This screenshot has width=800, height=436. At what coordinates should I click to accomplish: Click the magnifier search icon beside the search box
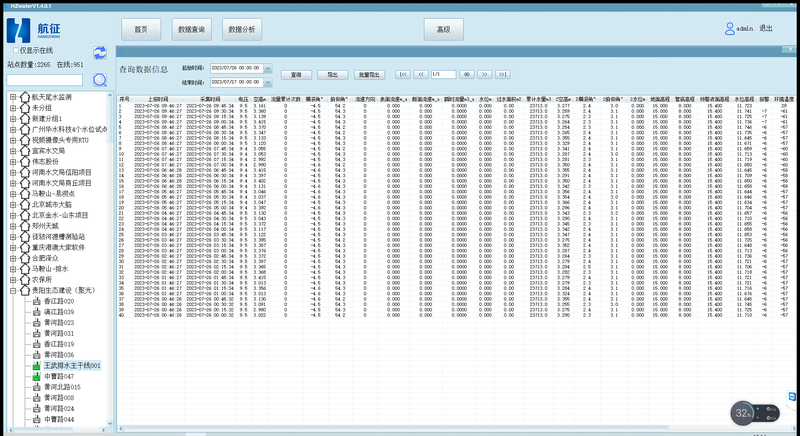100,80
